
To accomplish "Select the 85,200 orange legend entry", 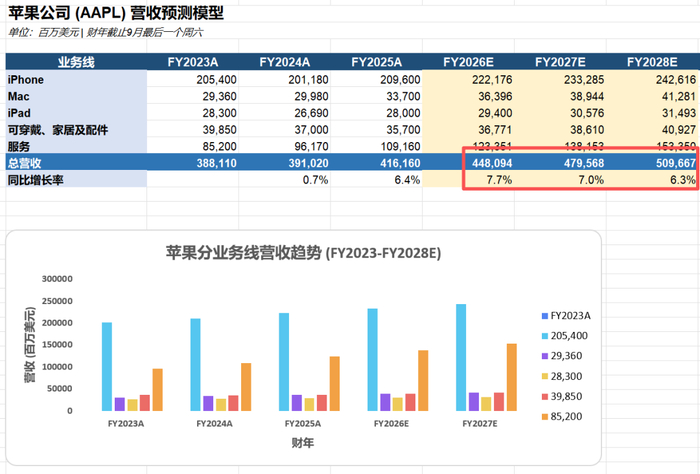I will click(x=562, y=416).
